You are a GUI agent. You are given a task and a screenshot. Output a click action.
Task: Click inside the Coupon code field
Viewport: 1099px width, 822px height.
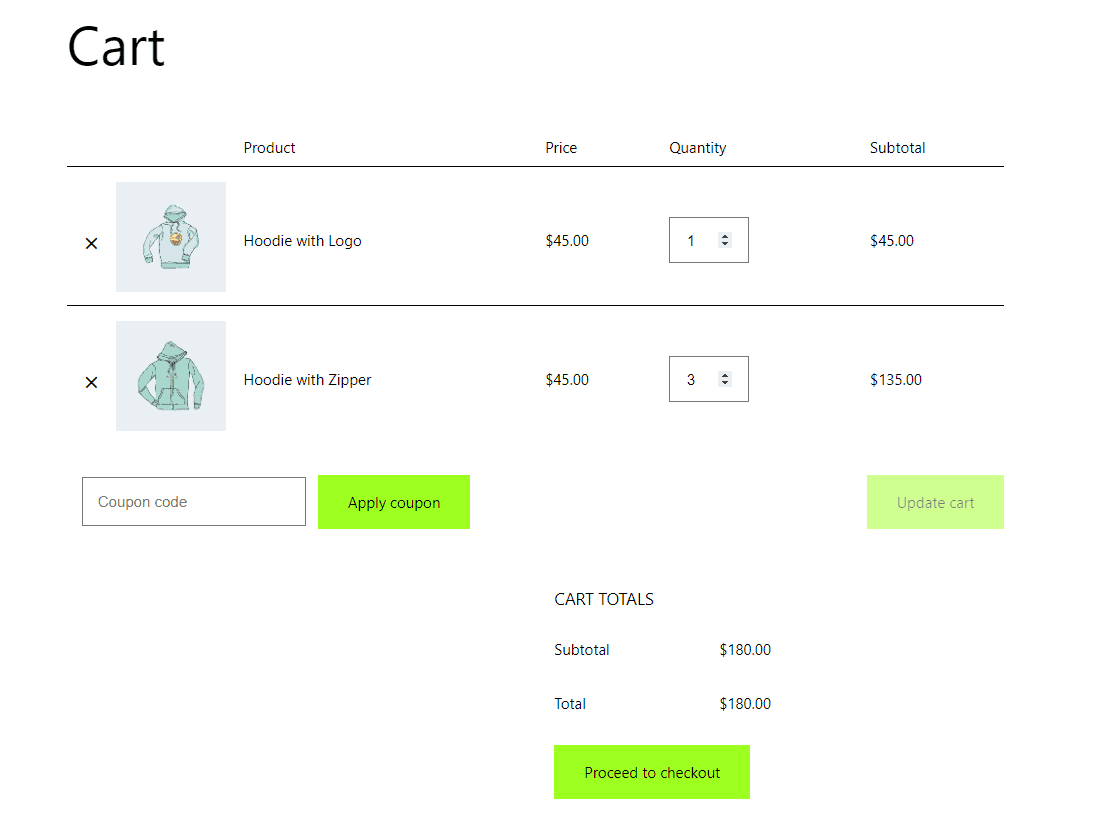click(x=193, y=501)
